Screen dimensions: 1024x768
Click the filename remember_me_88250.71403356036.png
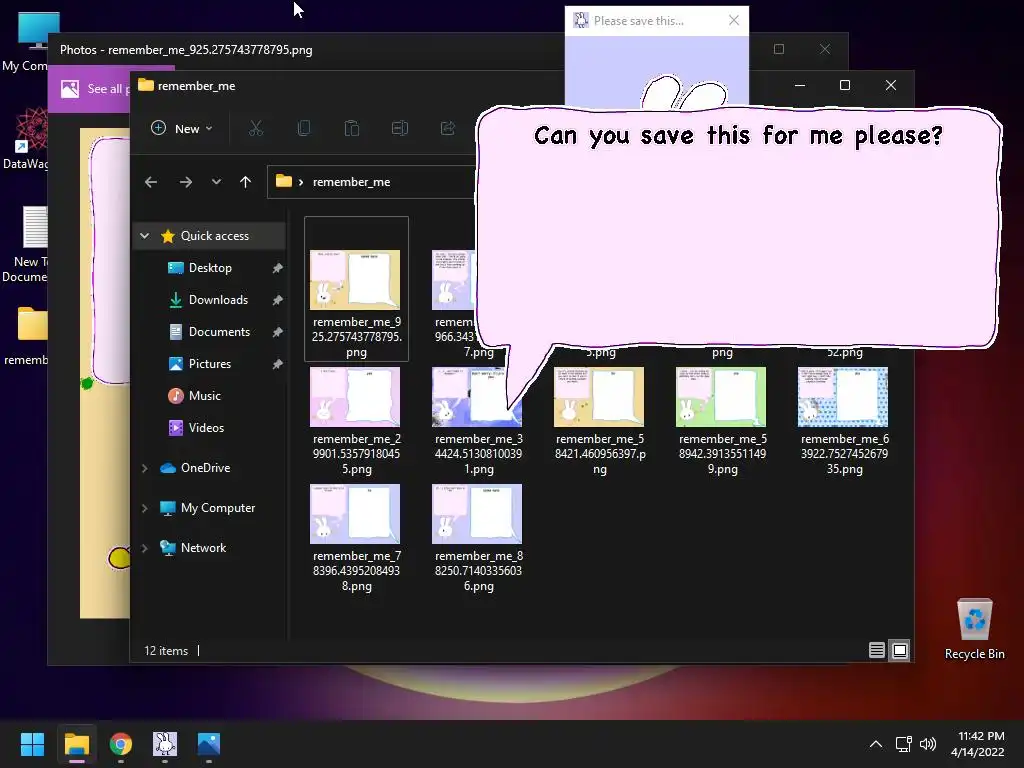point(479,571)
